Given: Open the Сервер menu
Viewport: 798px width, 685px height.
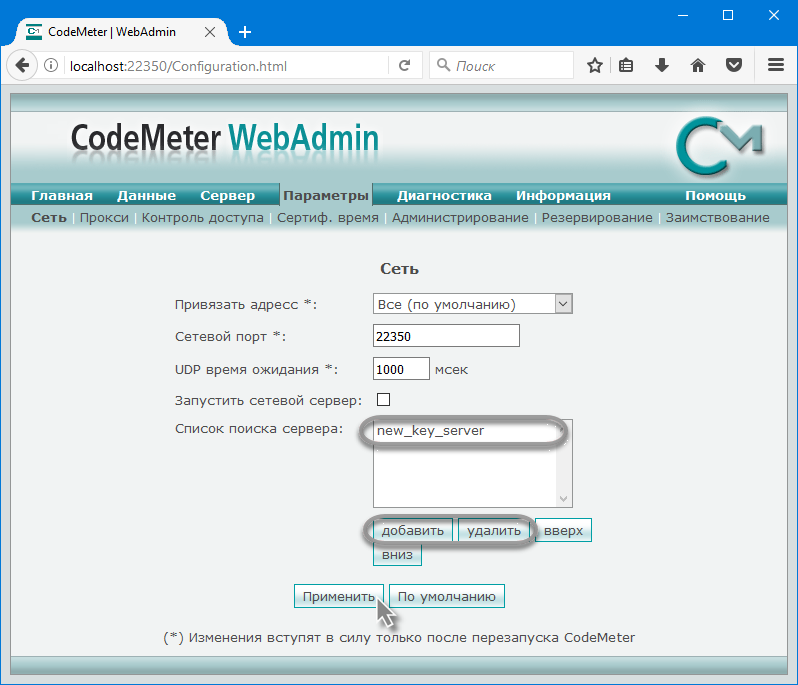Looking at the screenshot, I should click(x=227, y=195).
